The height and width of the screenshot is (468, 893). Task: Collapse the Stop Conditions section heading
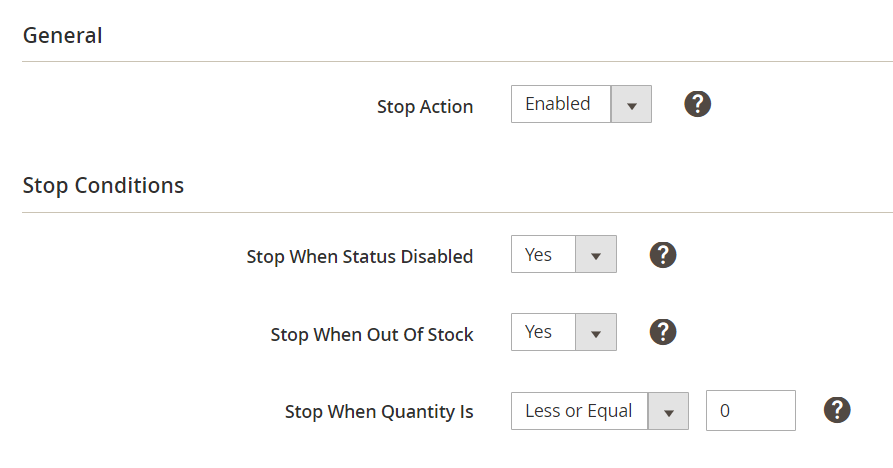(x=103, y=185)
